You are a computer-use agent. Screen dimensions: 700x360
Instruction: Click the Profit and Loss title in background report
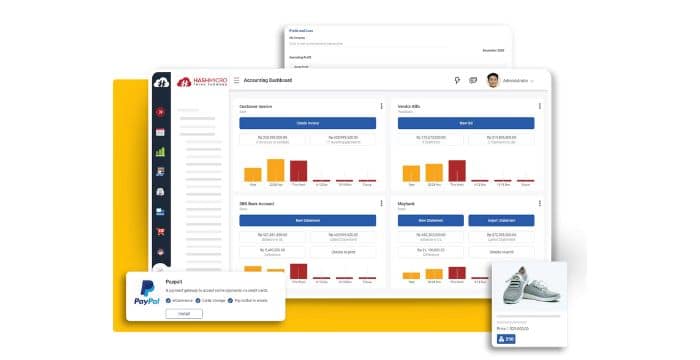(301, 31)
